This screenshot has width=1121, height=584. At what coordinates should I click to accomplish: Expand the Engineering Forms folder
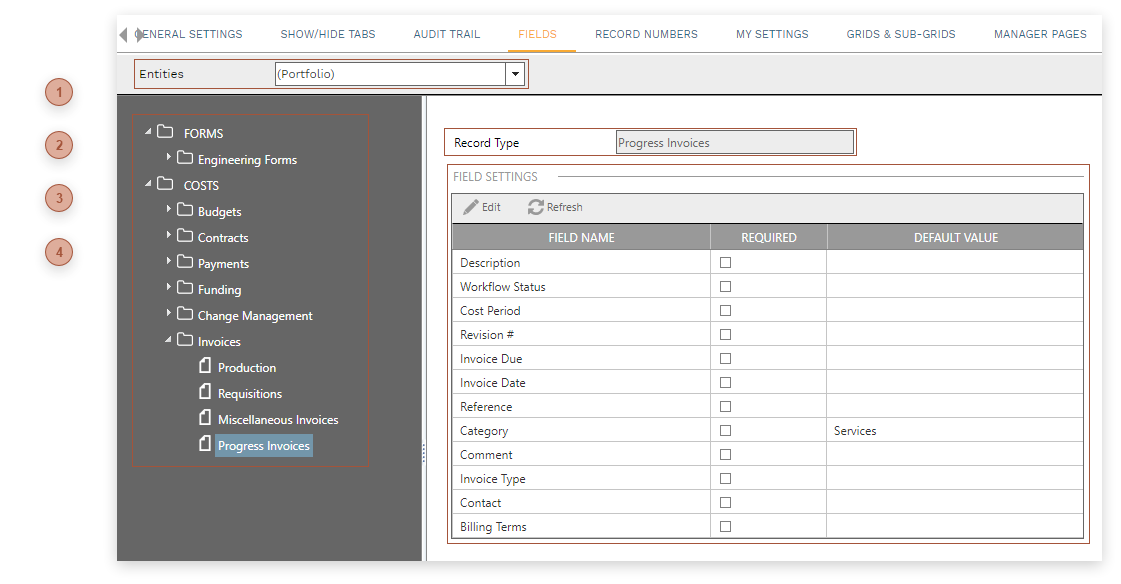tap(168, 159)
